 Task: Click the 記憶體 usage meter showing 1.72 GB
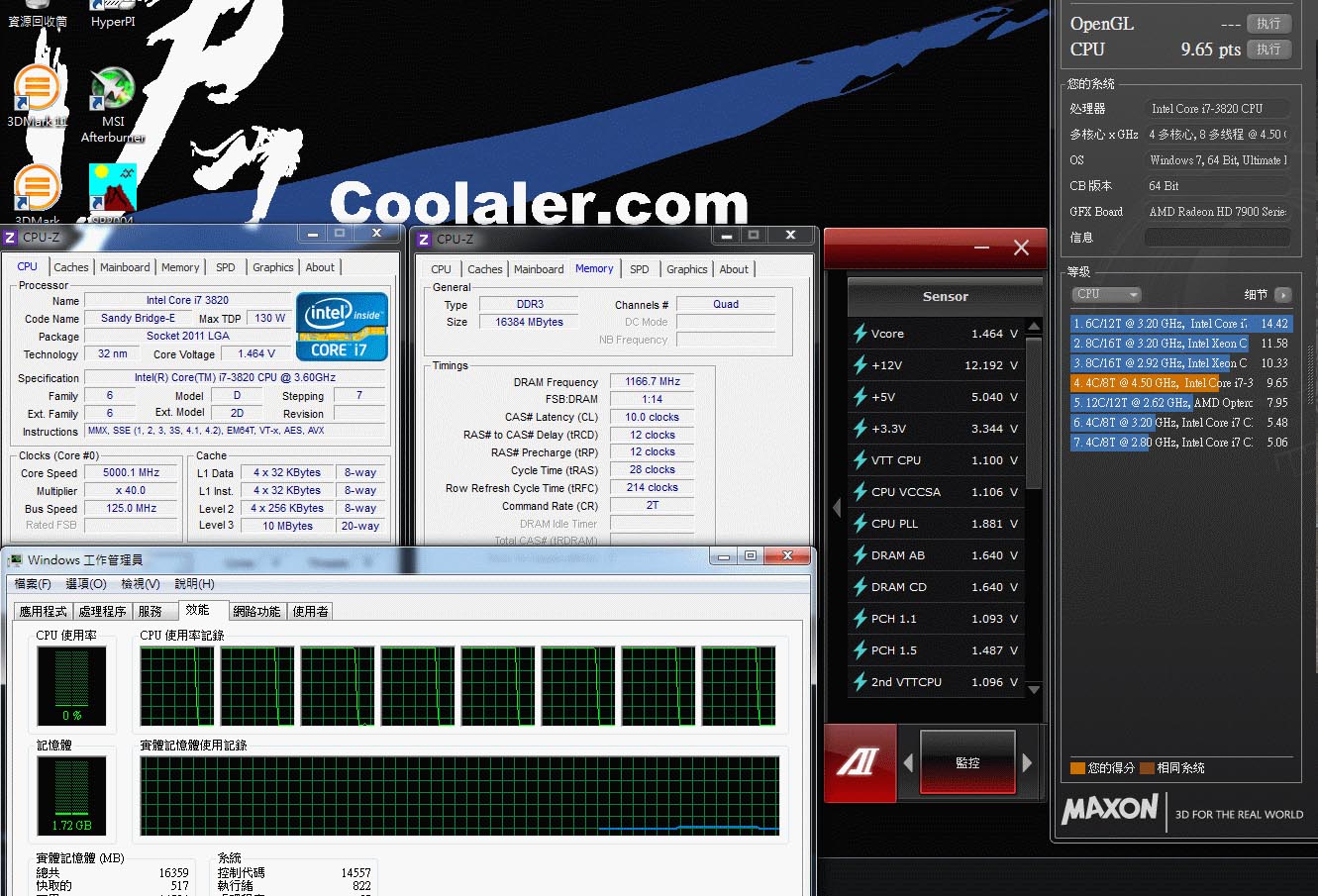tap(72, 795)
